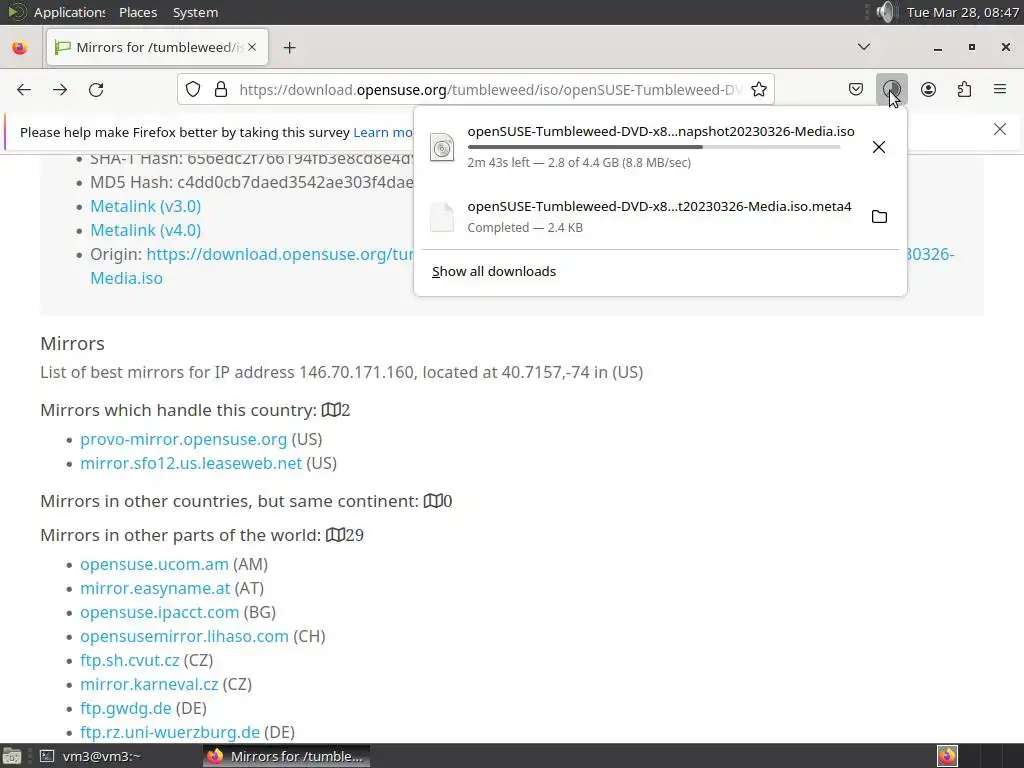Expand the list all tabs chevron
The image size is (1024, 768).
[863, 47]
